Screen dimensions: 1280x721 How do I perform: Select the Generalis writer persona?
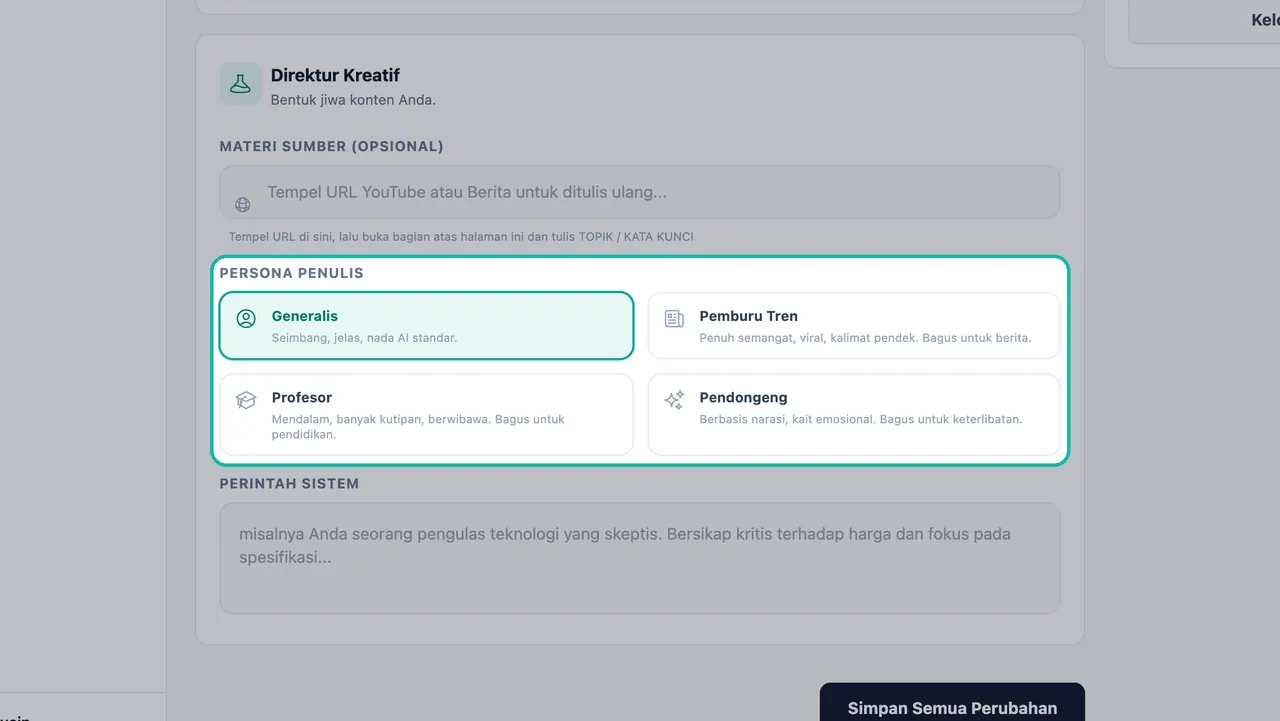tap(427, 325)
